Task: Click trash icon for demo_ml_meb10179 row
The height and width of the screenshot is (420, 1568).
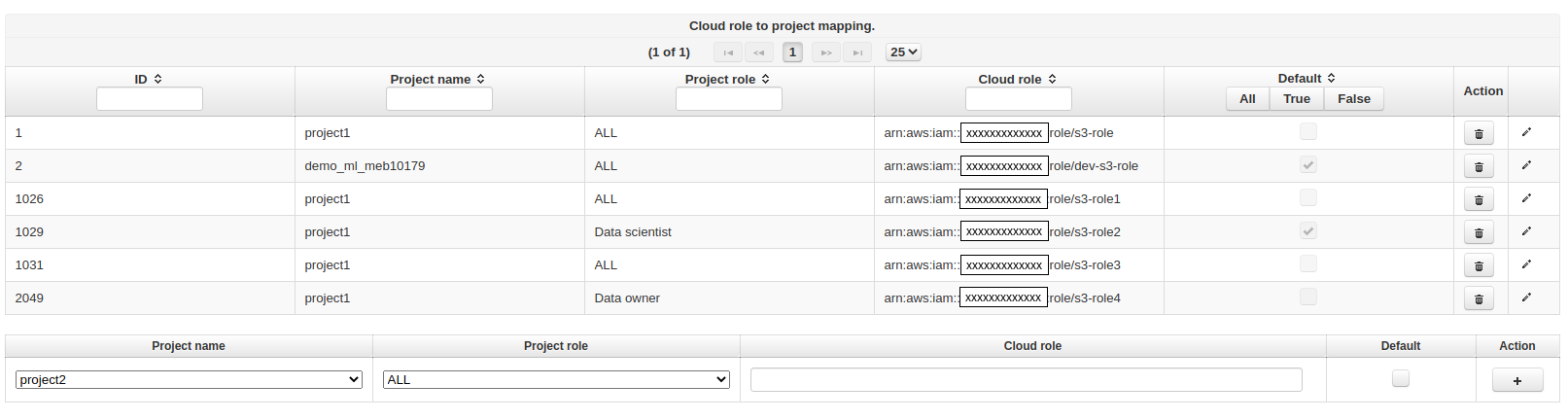Action: (x=1479, y=167)
